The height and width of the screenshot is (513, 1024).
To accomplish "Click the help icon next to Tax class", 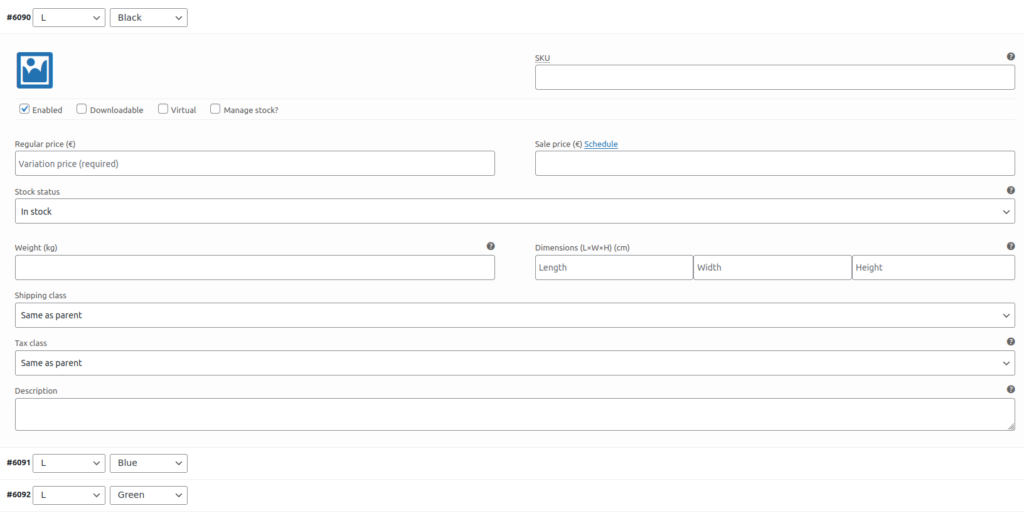I will [x=1011, y=341].
